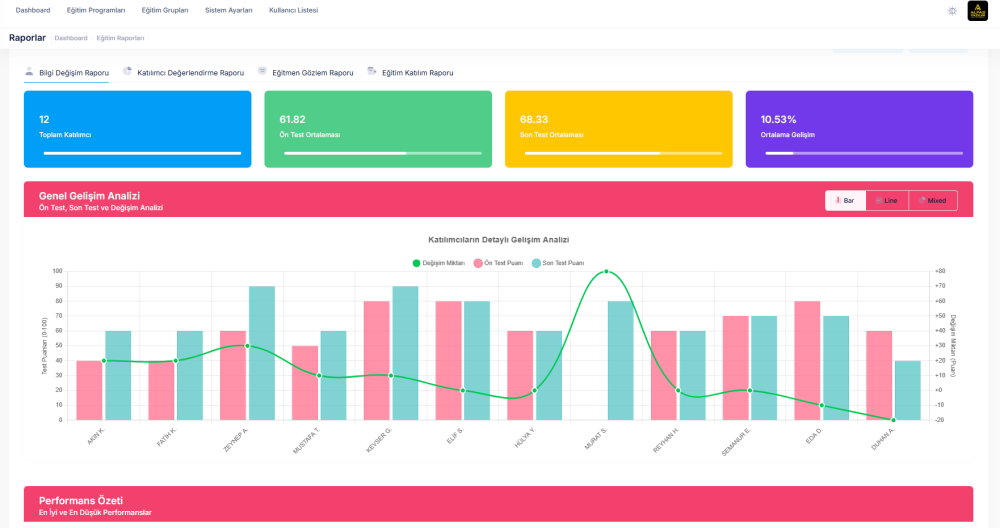This screenshot has height=528, width=1000.
Task: Click the Bilgi Değişim Raporu person icon
Action: pyautogui.click(x=29, y=72)
